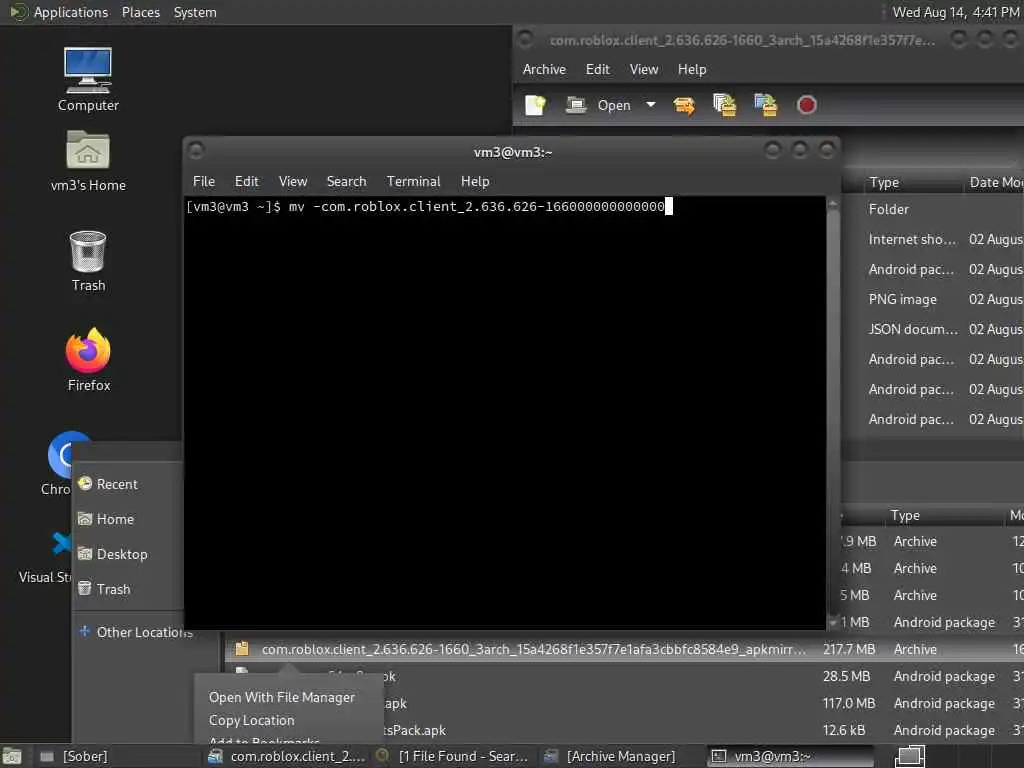Select the 28.5 MB Android package row
1024x768 pixels.
[624, 676]
